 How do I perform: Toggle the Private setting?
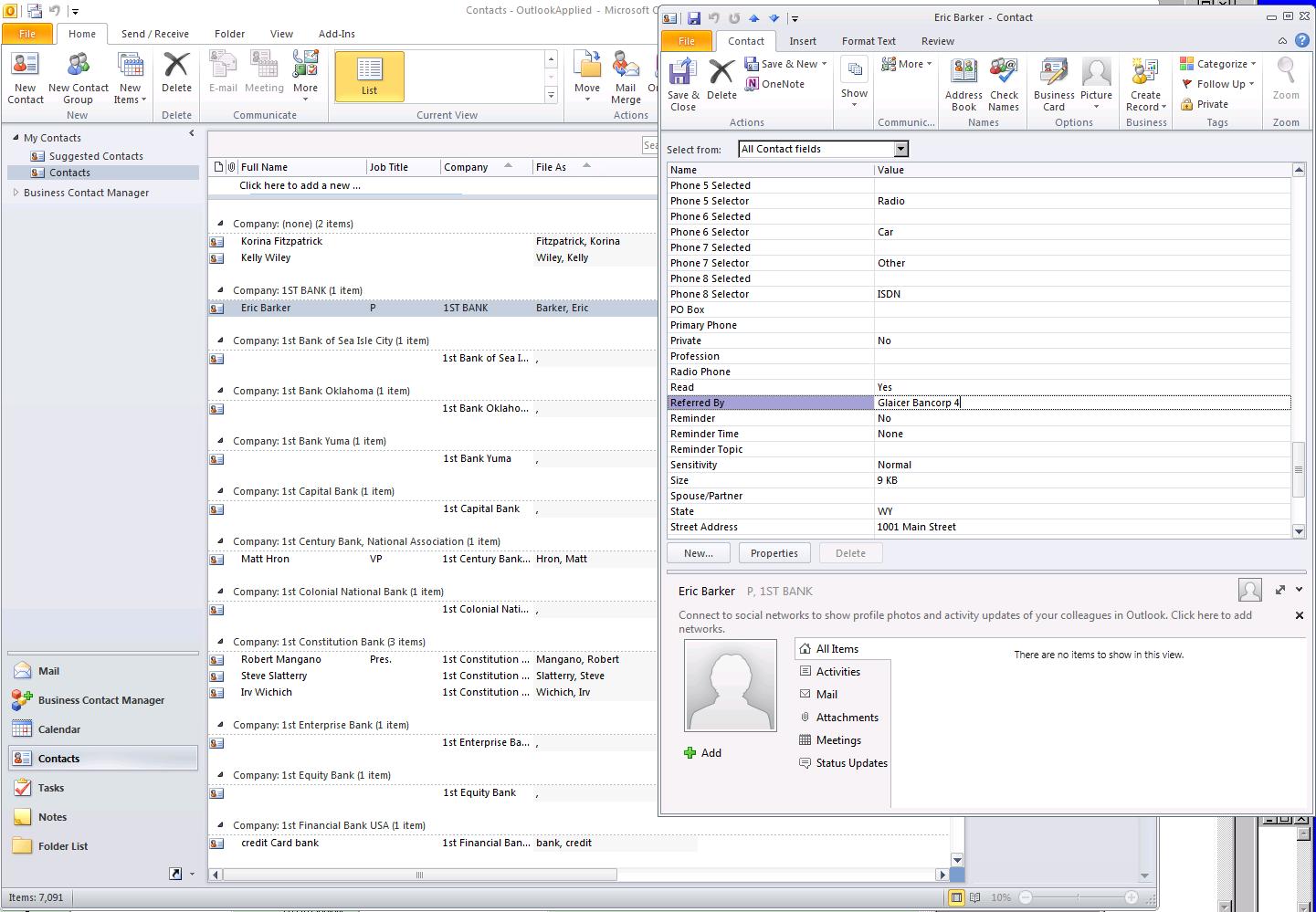[x=1205, y=104]
